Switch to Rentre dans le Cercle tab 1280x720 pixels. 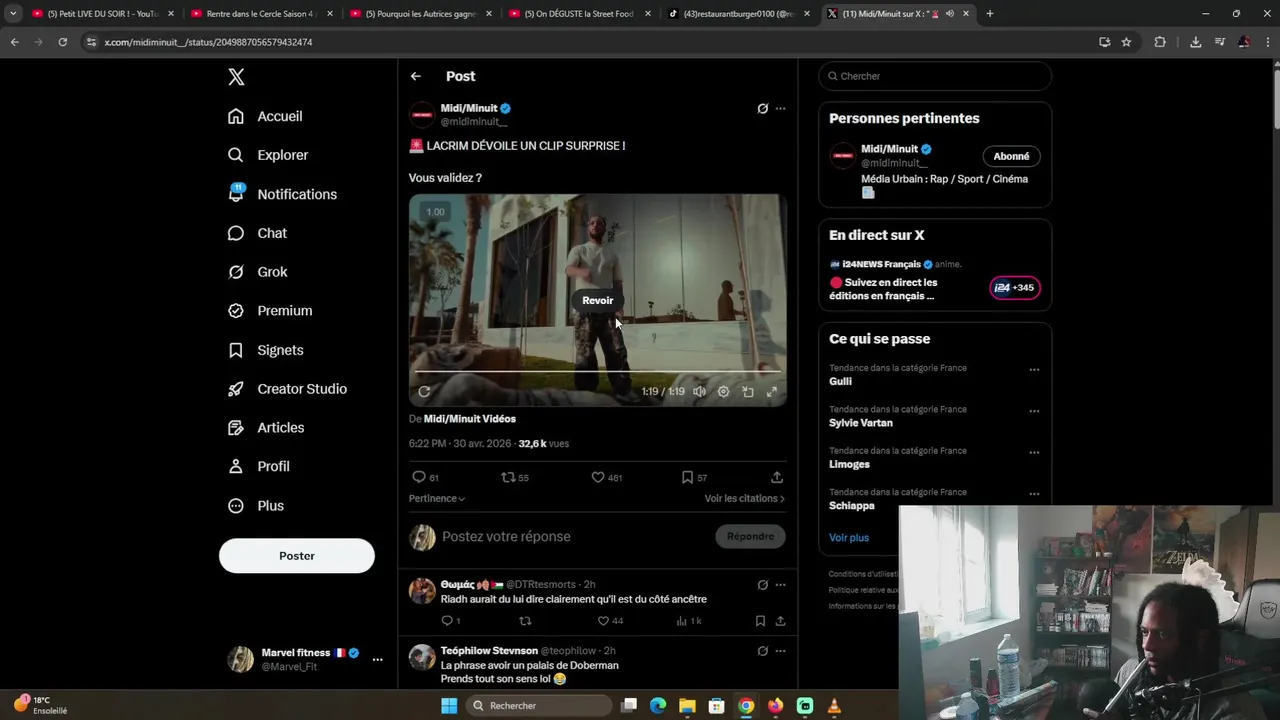260,14
